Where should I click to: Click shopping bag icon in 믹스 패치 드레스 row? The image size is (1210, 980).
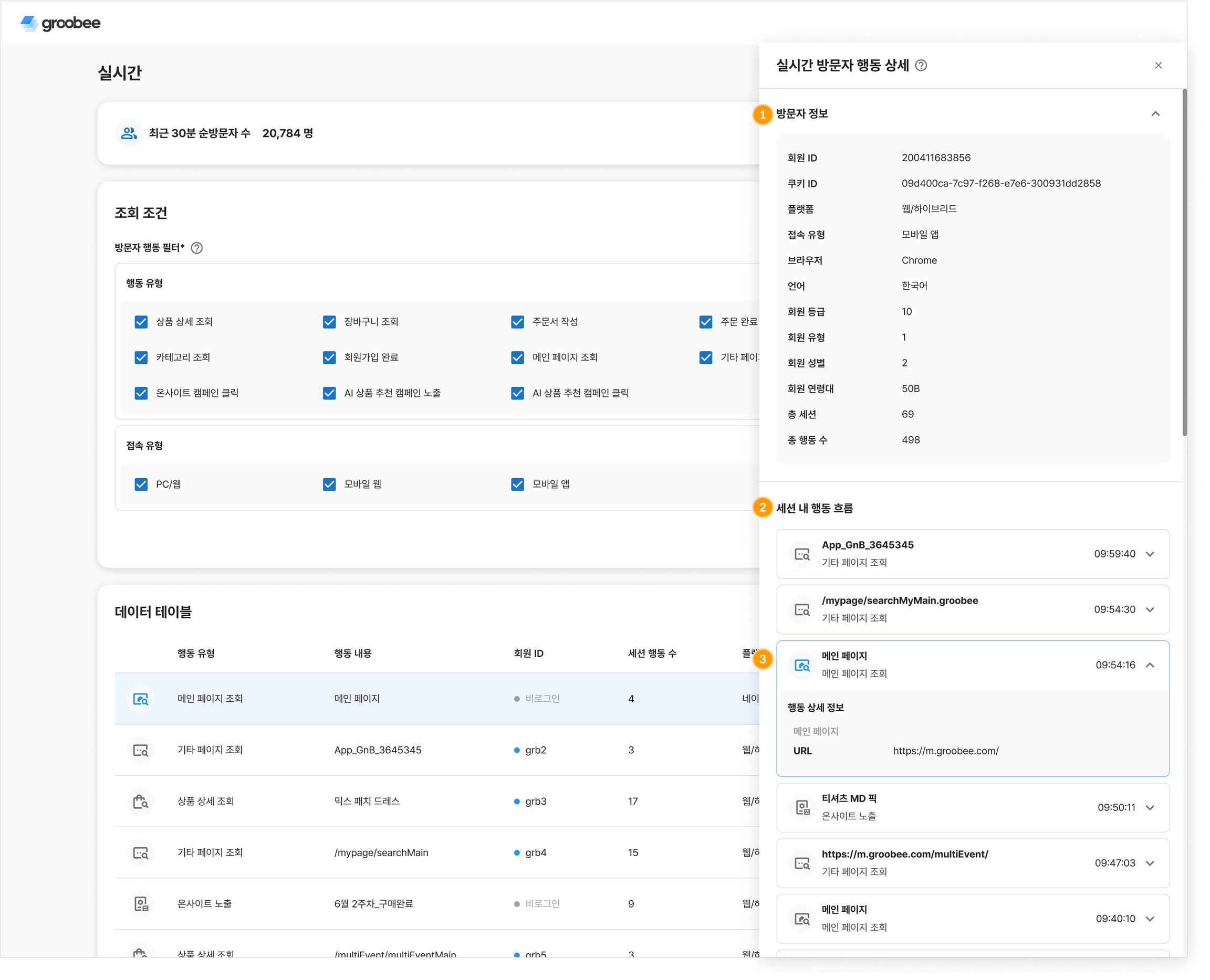tap(140, 802)
